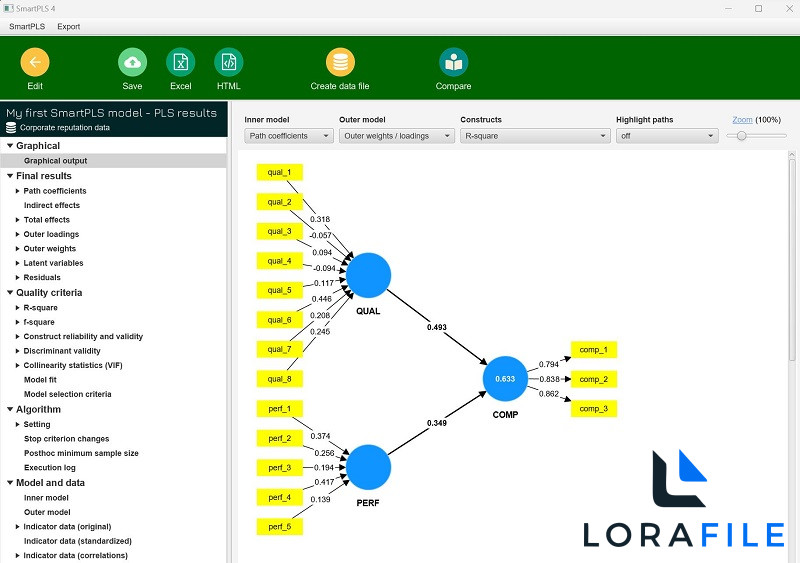The width and height of the screenshot is (800, 563).
Task: Expand the f-square node
Action: 18,322
